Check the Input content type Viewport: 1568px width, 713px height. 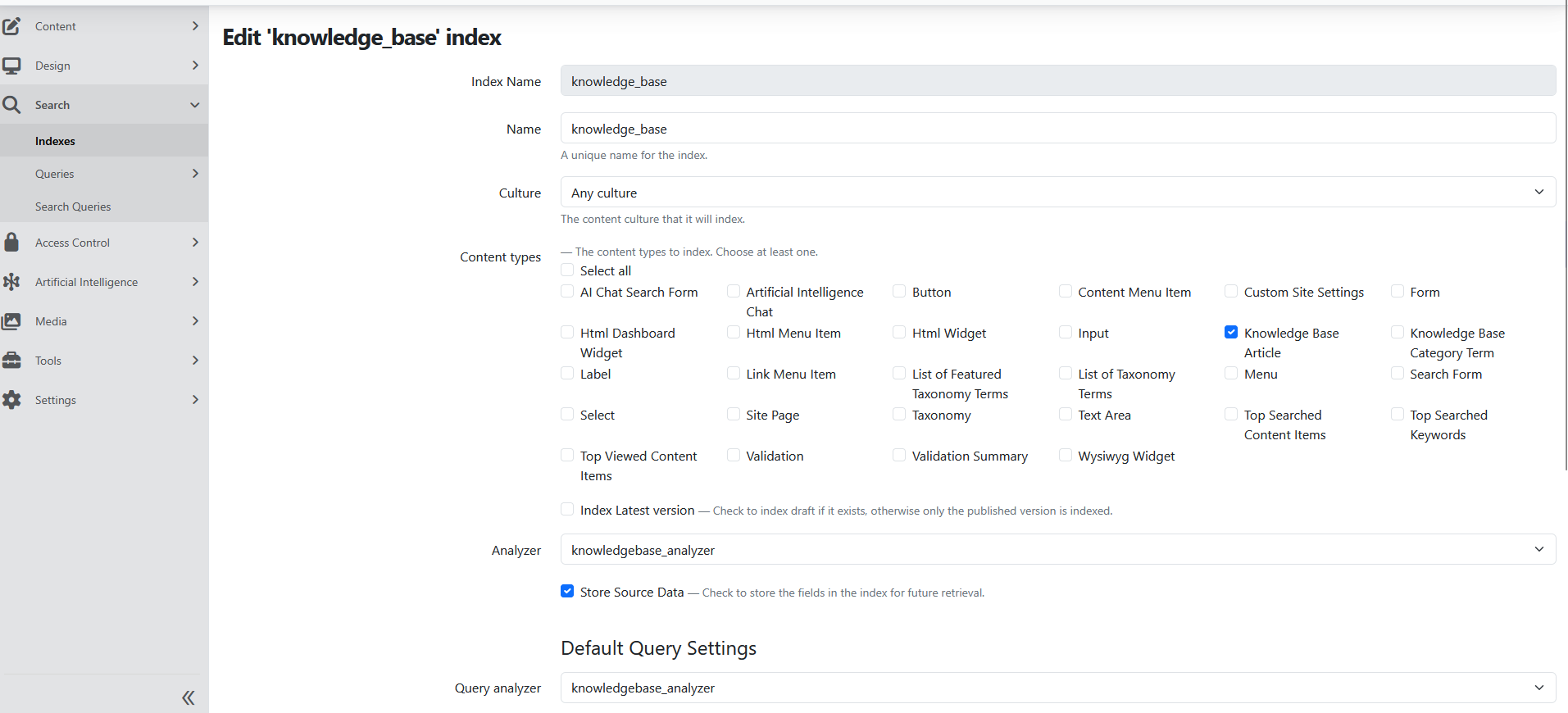tap(1066, 332)
